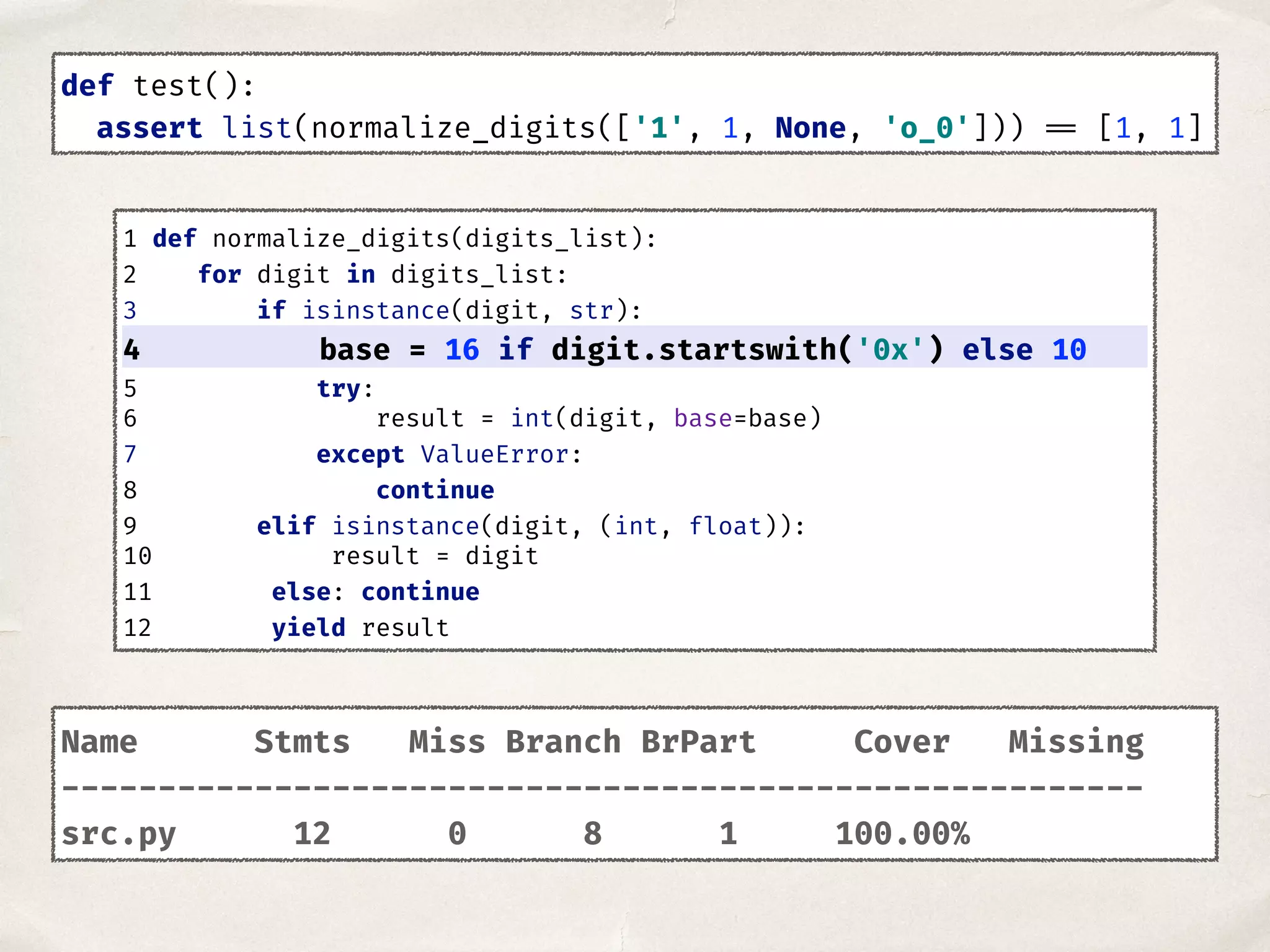
Task: Click line 11 'else: continue'
Action: point(376,592)
